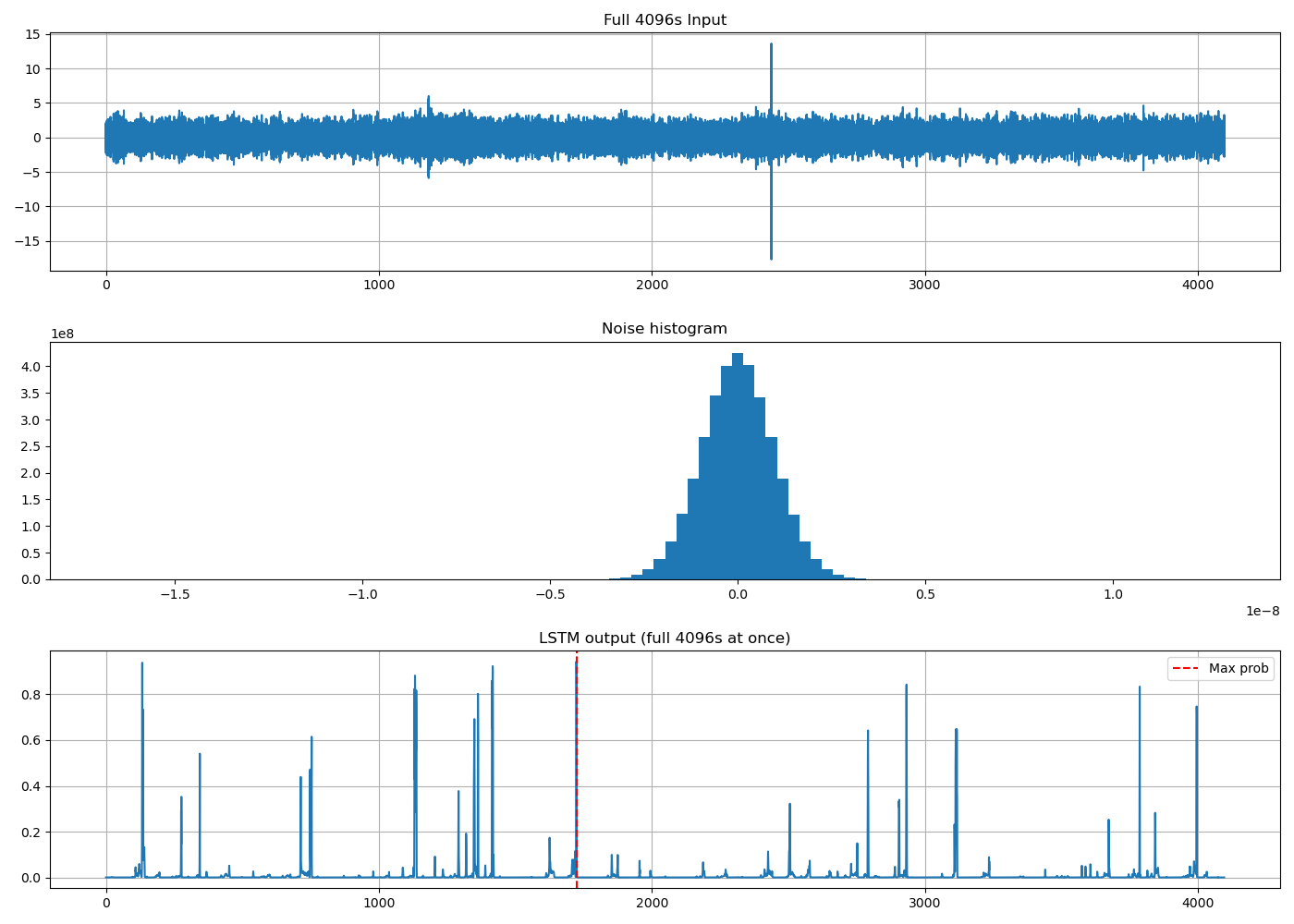Click the 4.0 tick on the histogram y-axis
This screenshot has height=924, width=1294.
click(32, 367)
